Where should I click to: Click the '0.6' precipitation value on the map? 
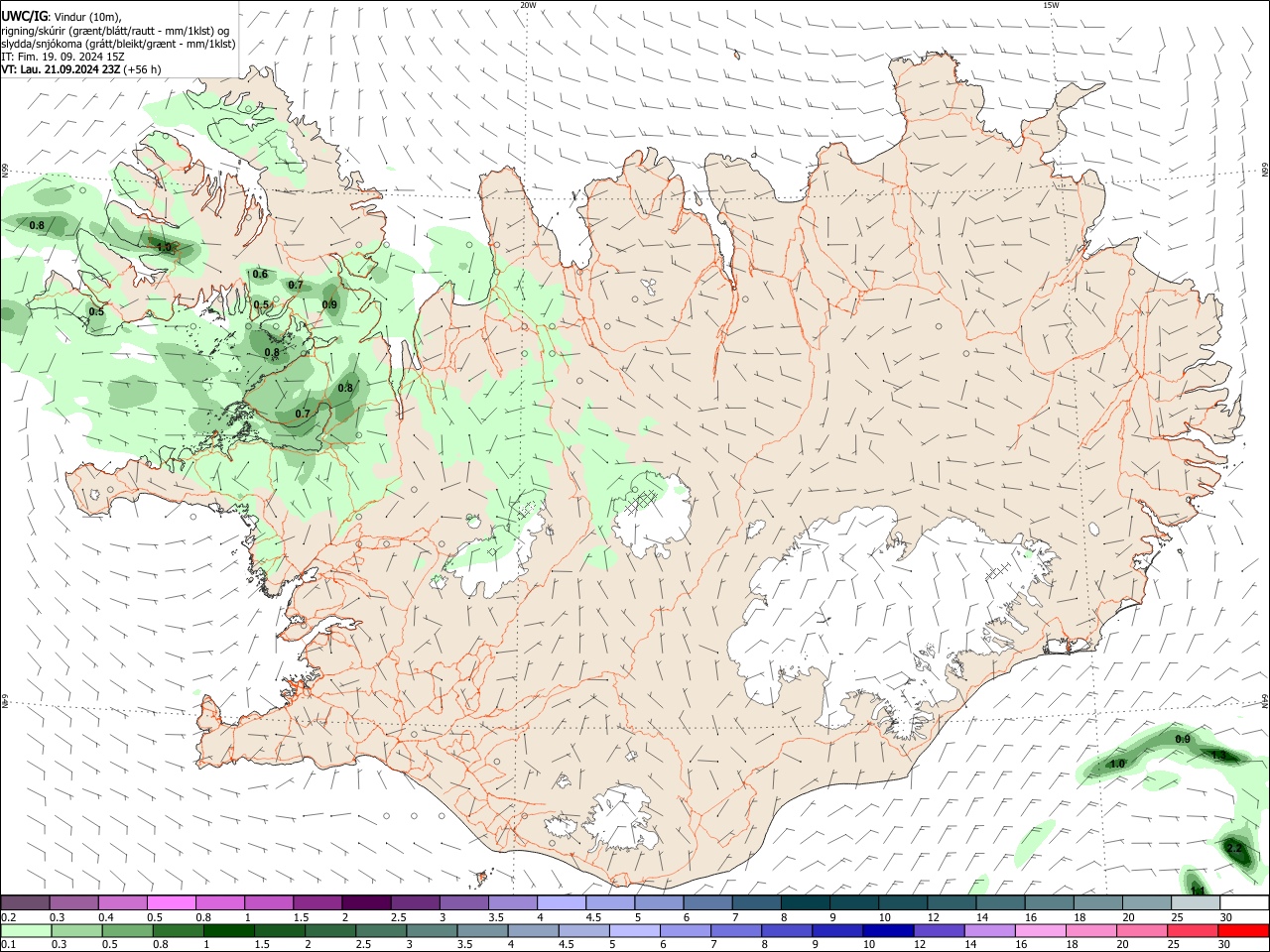[x=260, y=275]
